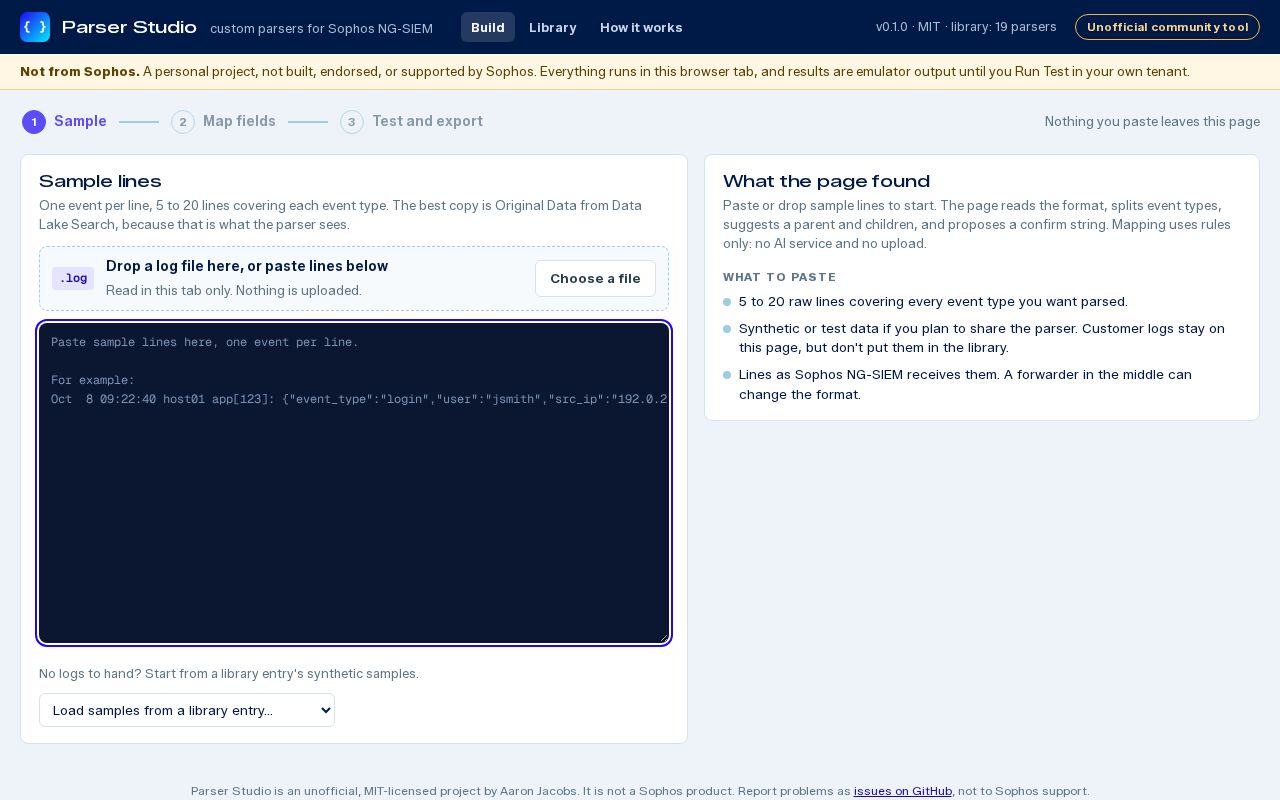Click the .log file badge icon
This screenshot has height=800, width=1280.
click(x=73, y=278)
